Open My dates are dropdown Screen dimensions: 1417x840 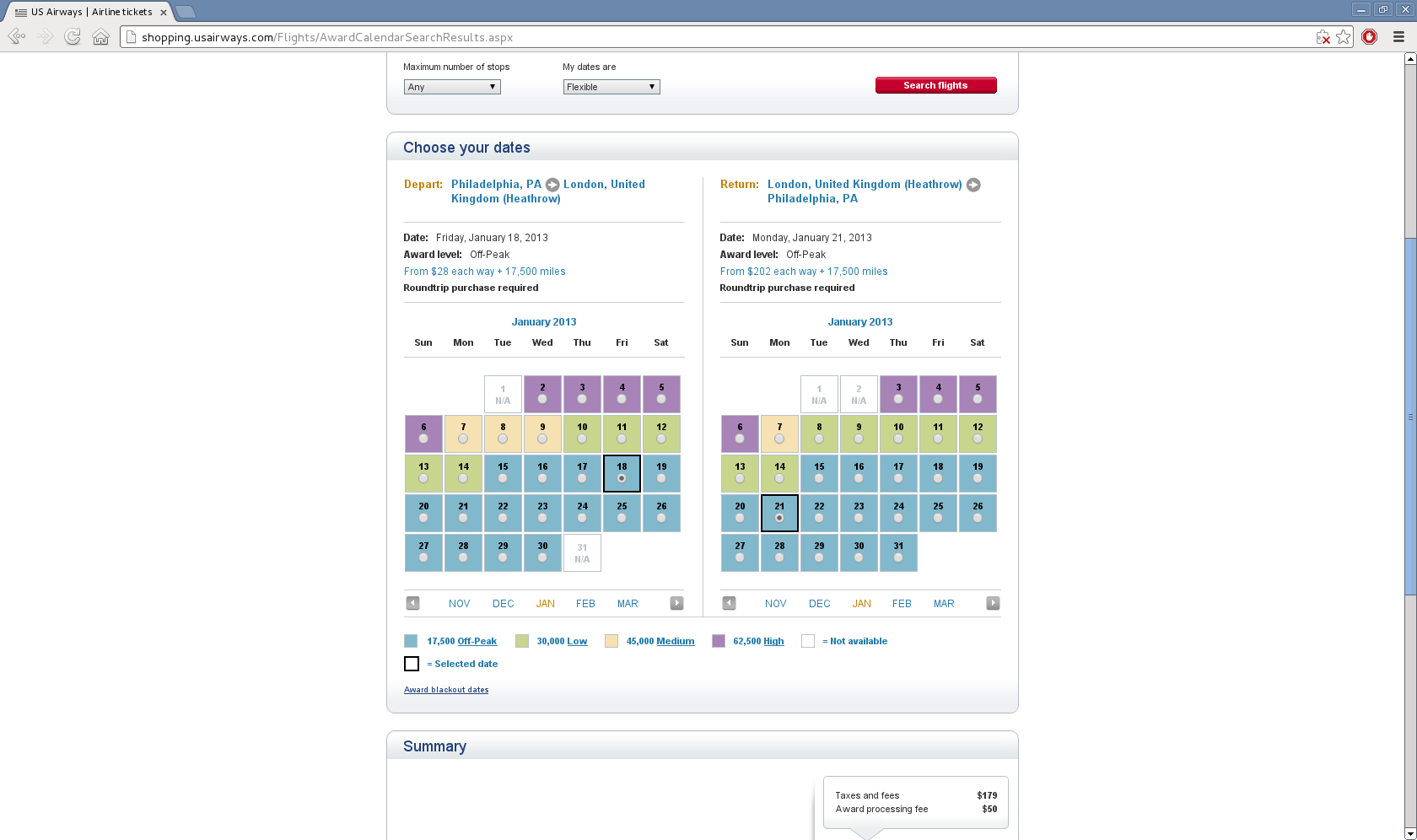(x=612, y=87)
